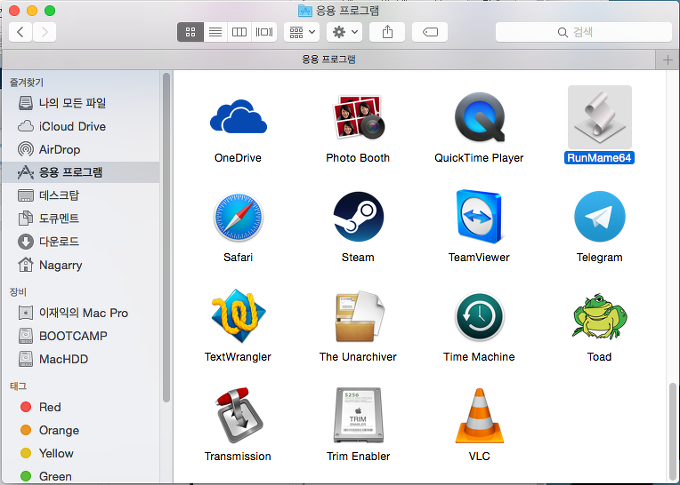Image resolution: width=680 pixels, height=485 pixels.
Task: Open 도큐멘트 folder in sidebar
Action: pyautogui.click(x=82, y=218)
